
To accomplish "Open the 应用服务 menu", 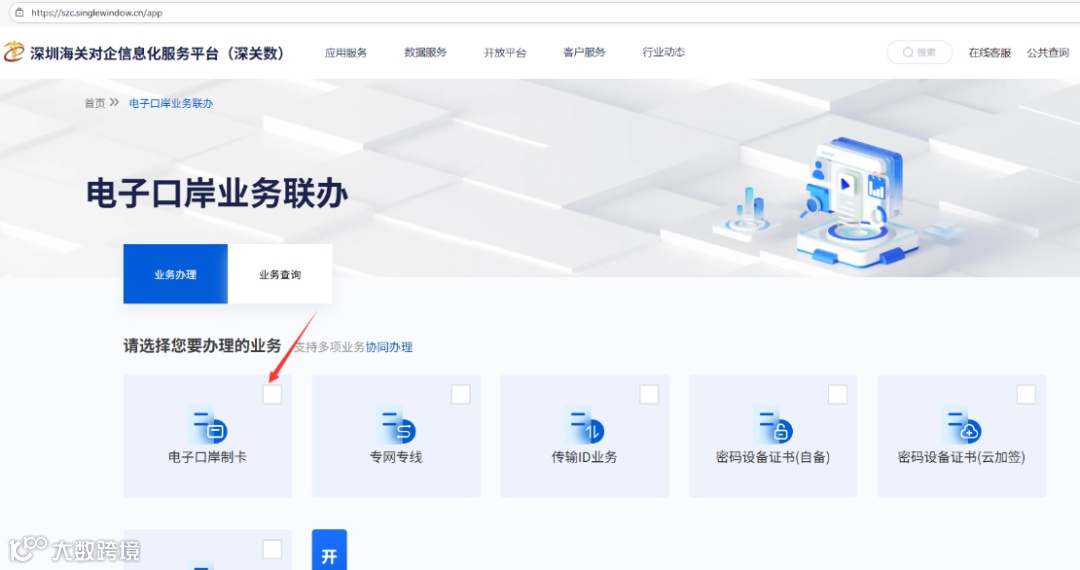I will click(x=346, y=52).
